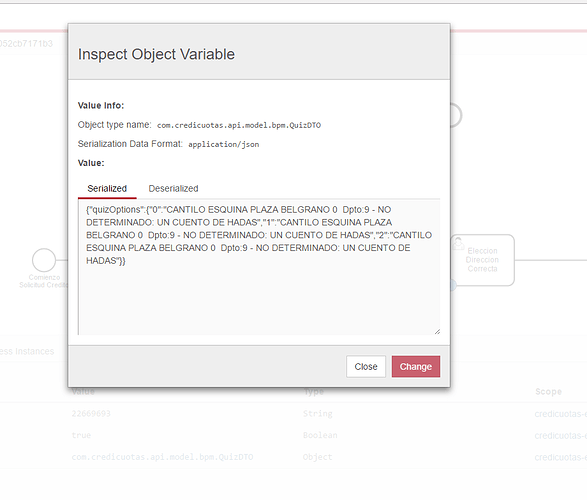Viewport: 587px width, 500px height.
Task: Open the scope link in the Object row
Action: 560,457
